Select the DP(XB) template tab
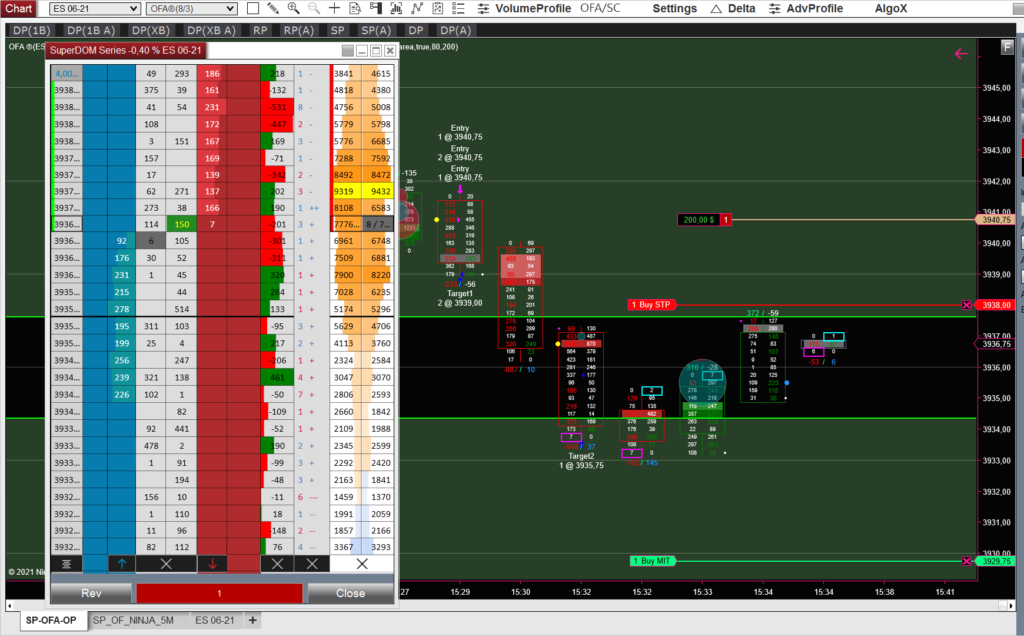This screenshot has width=1024, height=636. 151,30
